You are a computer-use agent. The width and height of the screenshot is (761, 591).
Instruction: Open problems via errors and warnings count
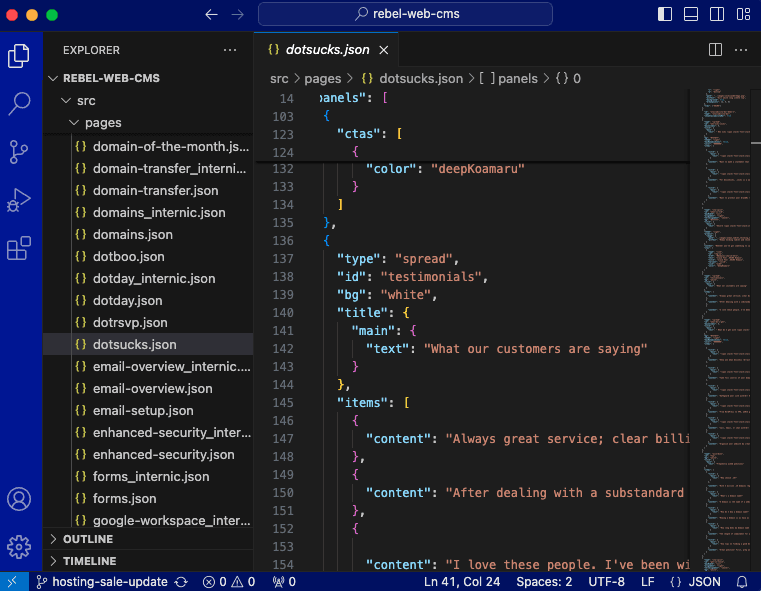tap(229, 581)
